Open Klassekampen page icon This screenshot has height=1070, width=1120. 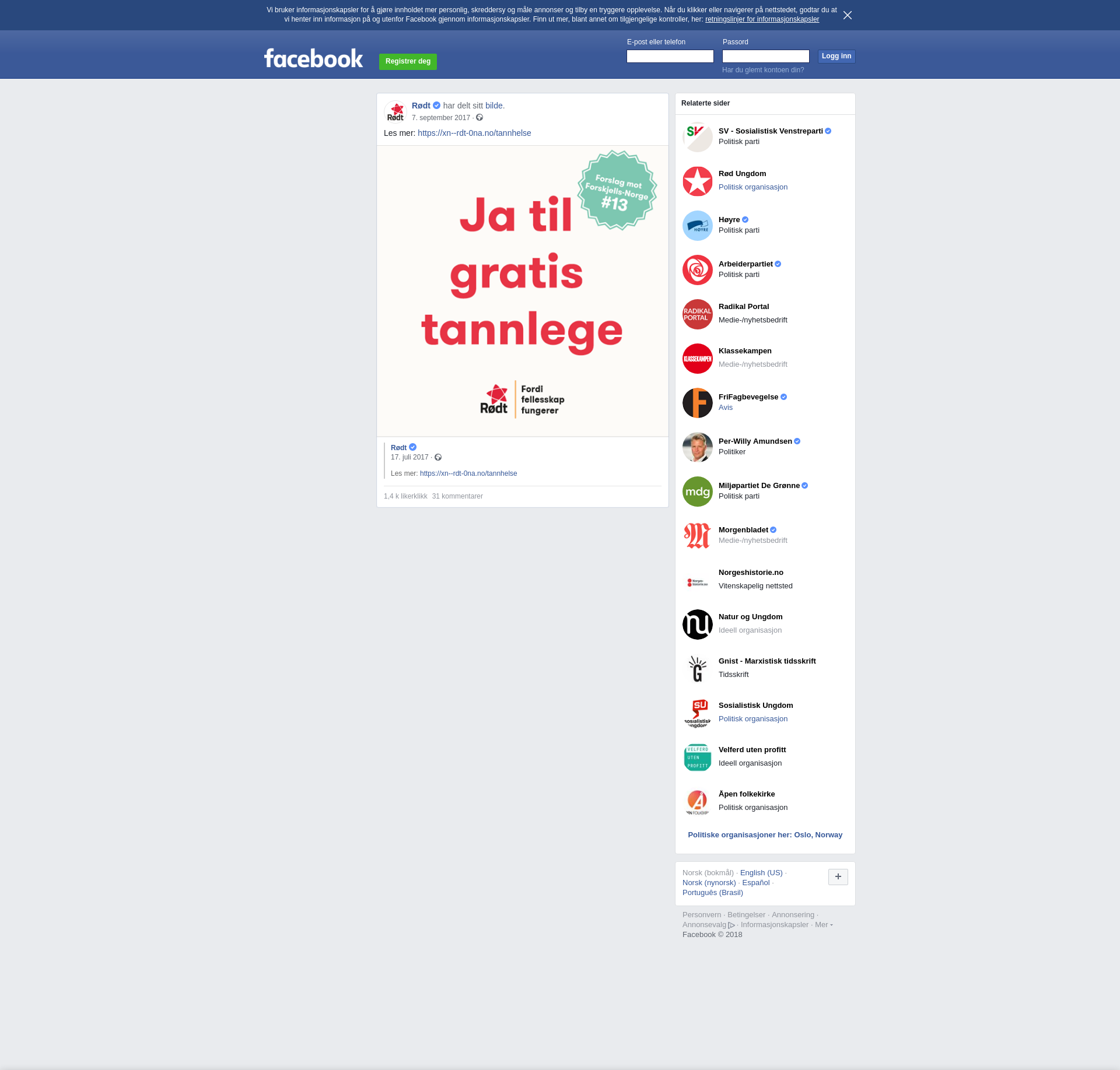tap(698, 359)
